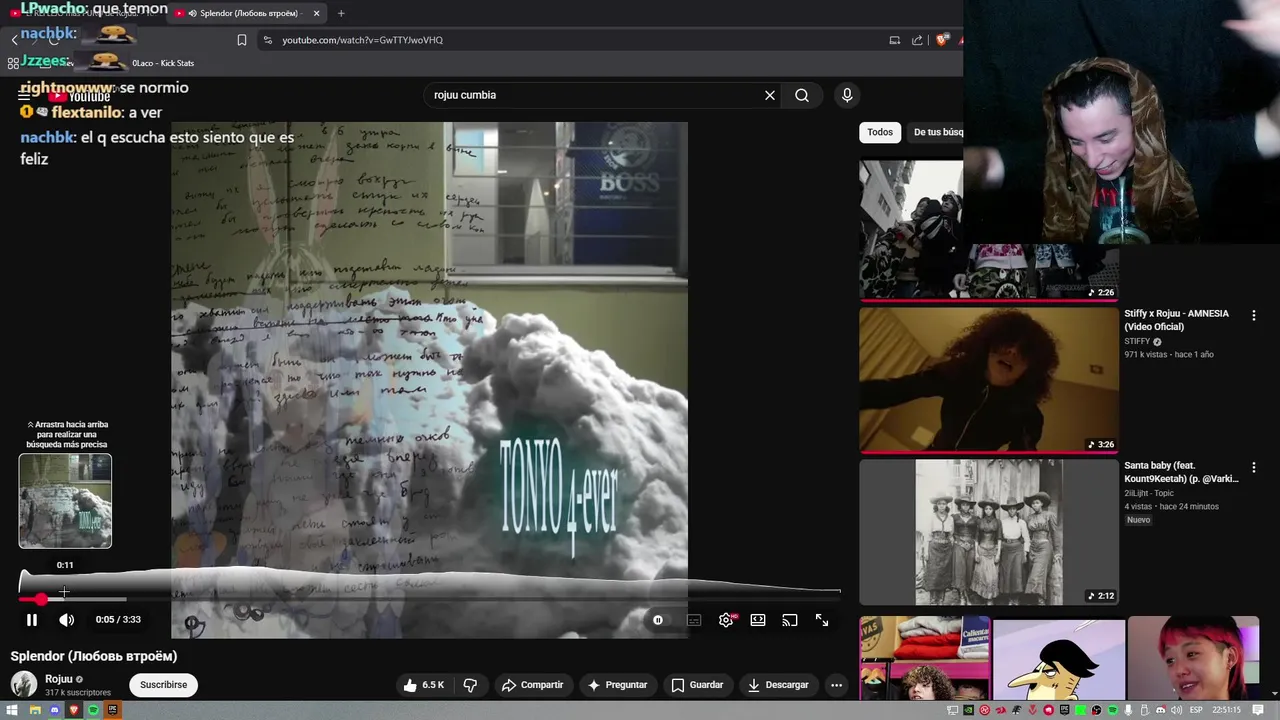Open the red-haired person video thumbnail
The width and height of the screenshot is (1280, 720).
tap(1193, 659)
